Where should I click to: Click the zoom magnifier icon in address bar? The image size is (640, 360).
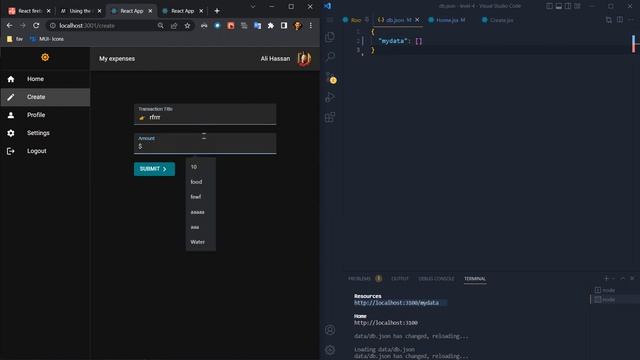point(160,25)
